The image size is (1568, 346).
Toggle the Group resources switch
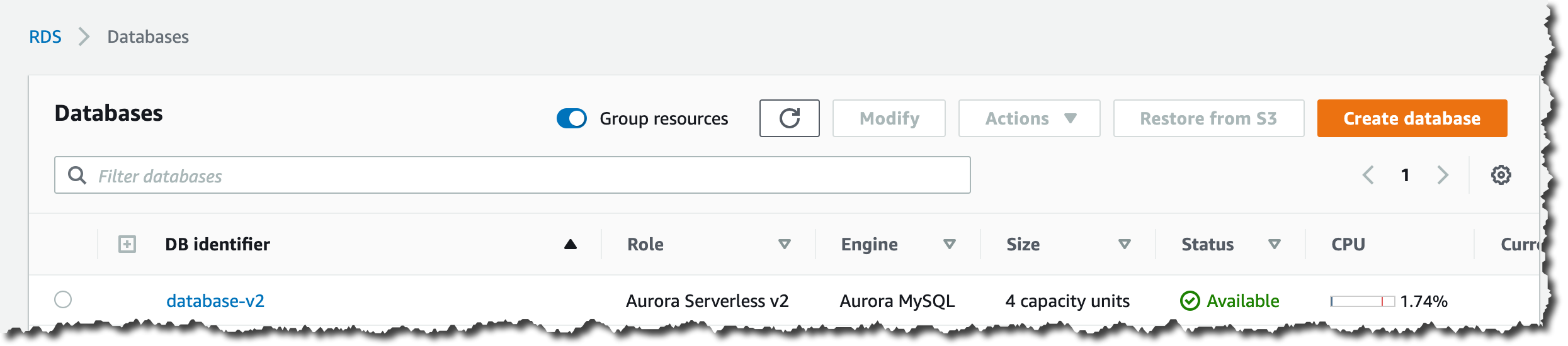pyautogui.click(x=572, y=118)
